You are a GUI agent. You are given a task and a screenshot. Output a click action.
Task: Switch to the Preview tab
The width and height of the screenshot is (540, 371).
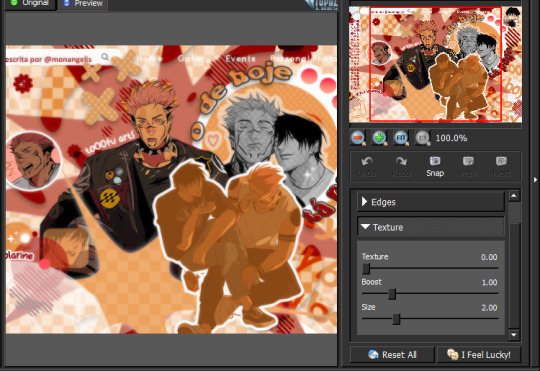(x=83, y=3)
